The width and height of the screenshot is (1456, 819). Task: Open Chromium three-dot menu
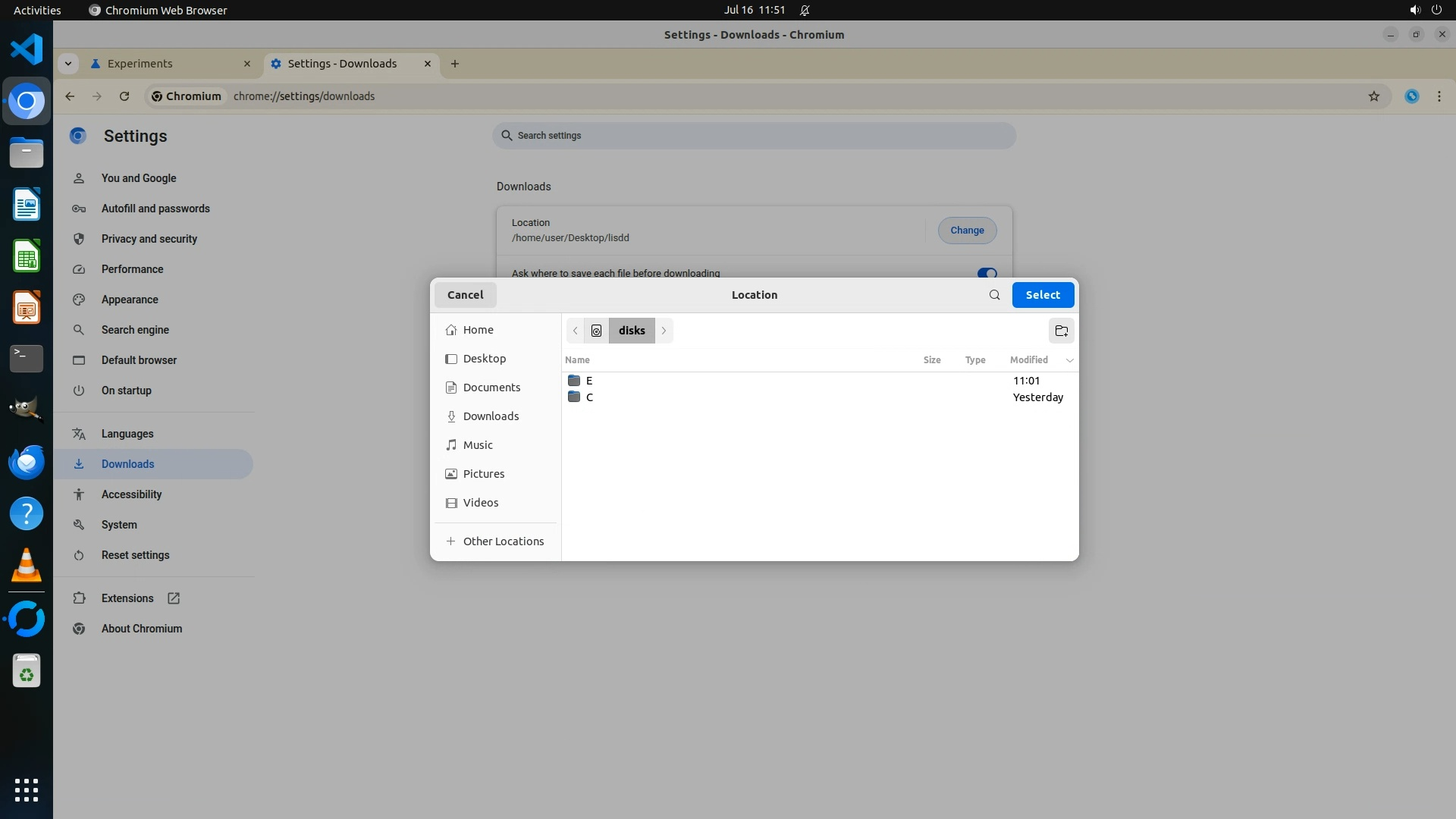point(1439,96)
